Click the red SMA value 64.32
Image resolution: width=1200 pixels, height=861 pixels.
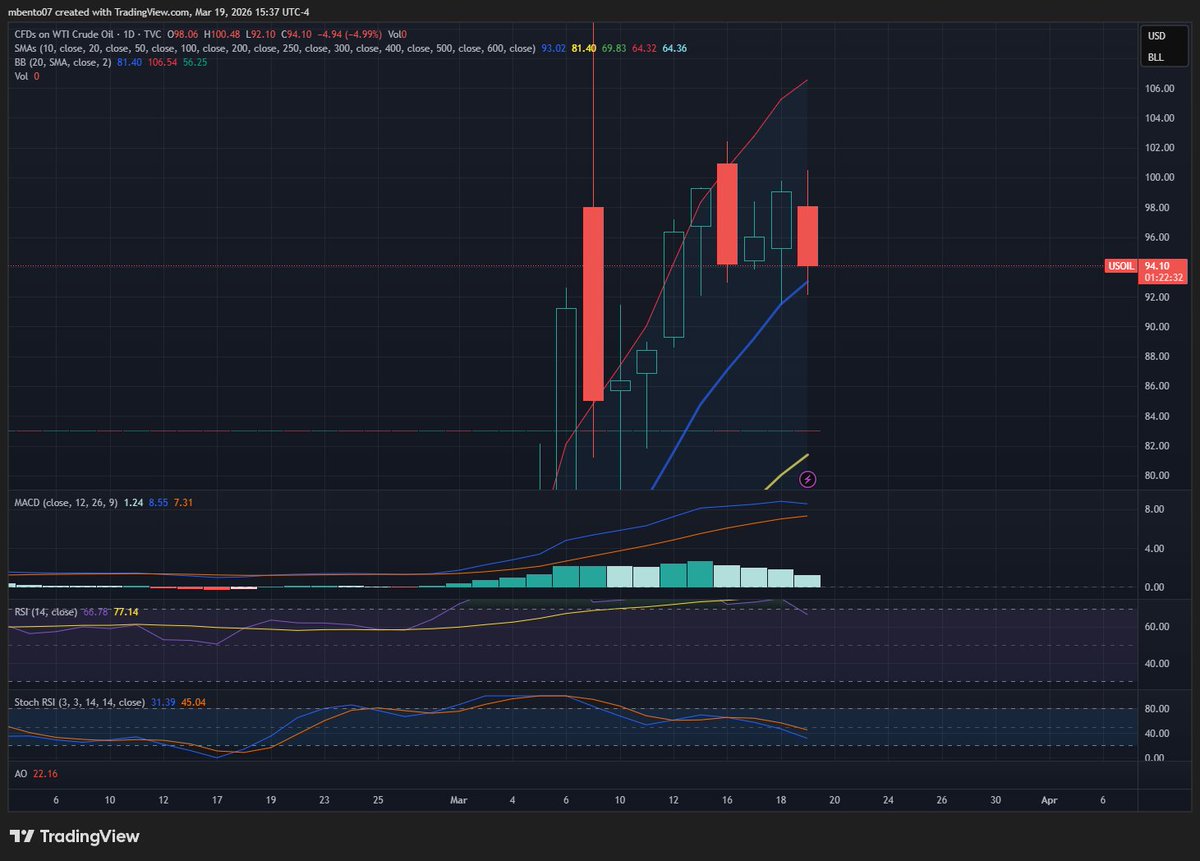coord(644,48)
